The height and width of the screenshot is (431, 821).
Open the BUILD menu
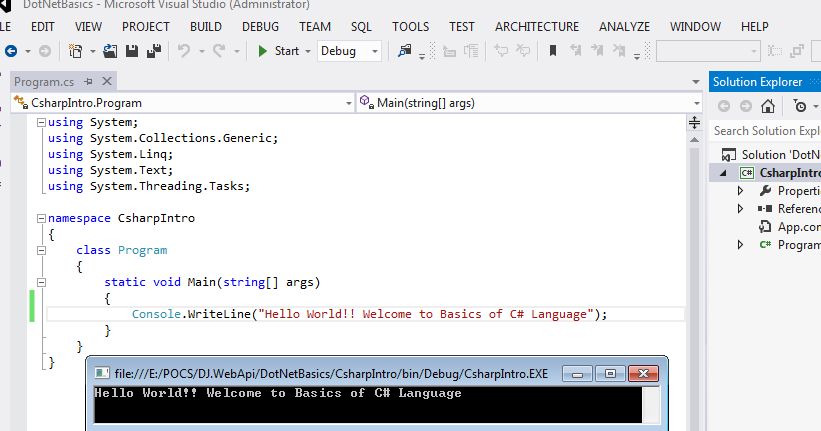point(205,26)
